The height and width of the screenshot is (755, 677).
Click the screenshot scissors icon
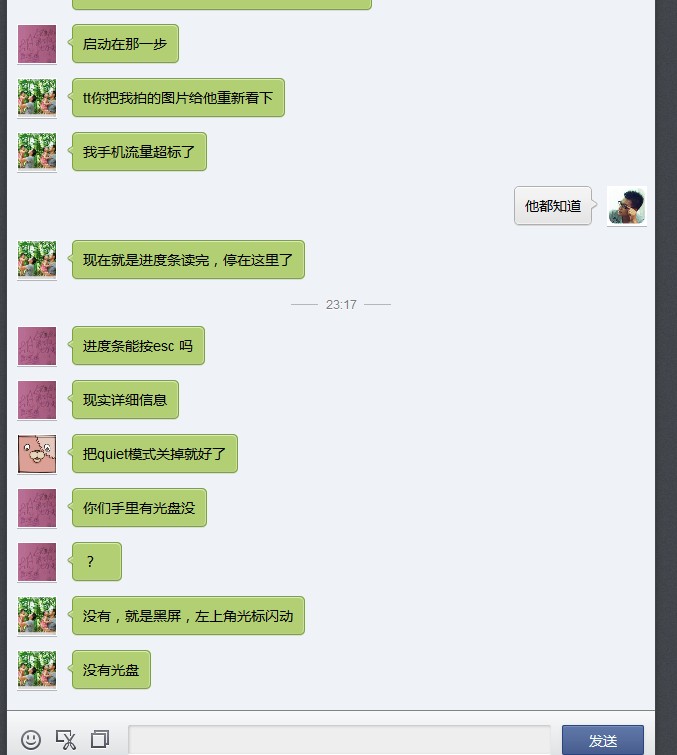65,739
